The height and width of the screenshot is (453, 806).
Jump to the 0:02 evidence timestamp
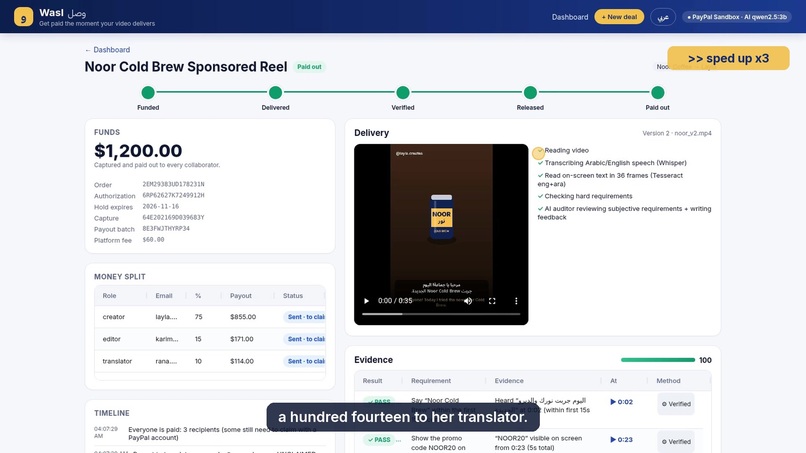tap(621, 402)
